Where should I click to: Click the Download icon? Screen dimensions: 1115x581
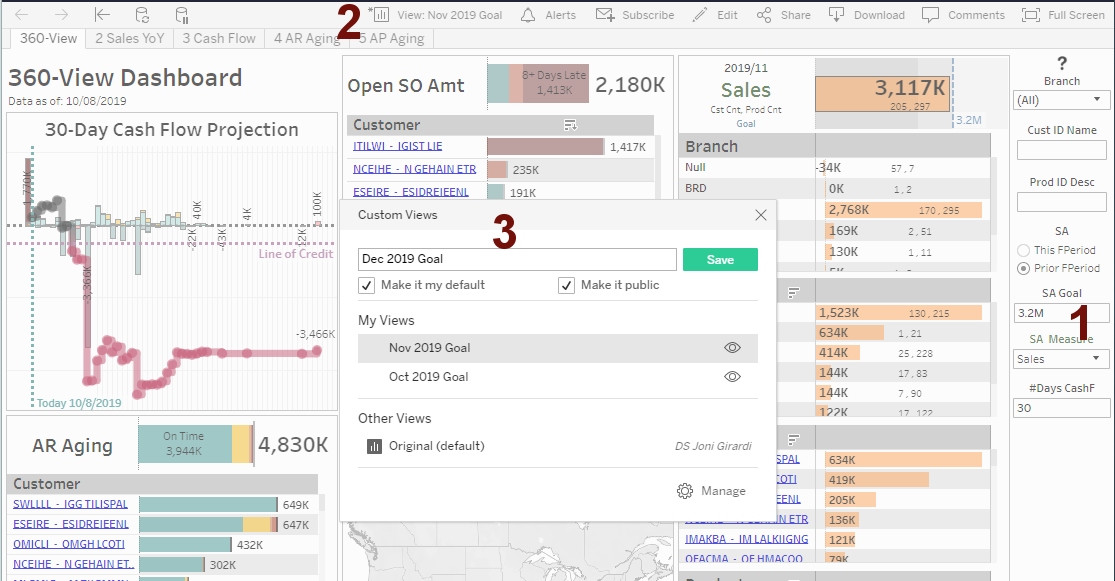tap(837, 15)
